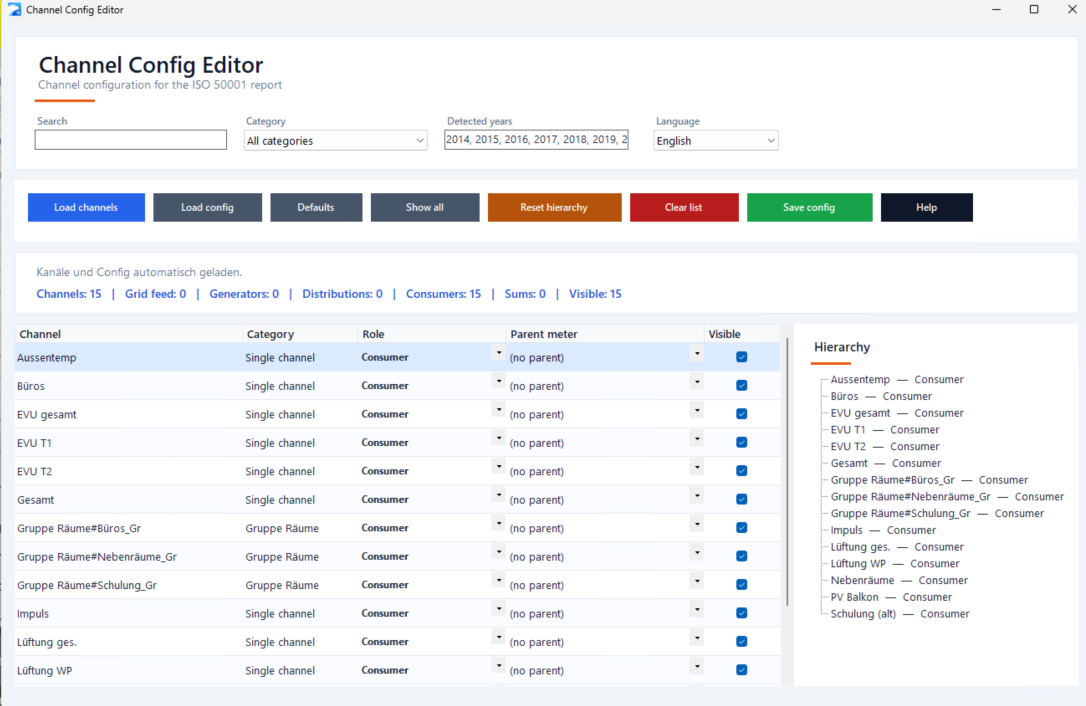
Task: Open the Role dropdown for EVU gesamt
Action: tap(499, 410)
